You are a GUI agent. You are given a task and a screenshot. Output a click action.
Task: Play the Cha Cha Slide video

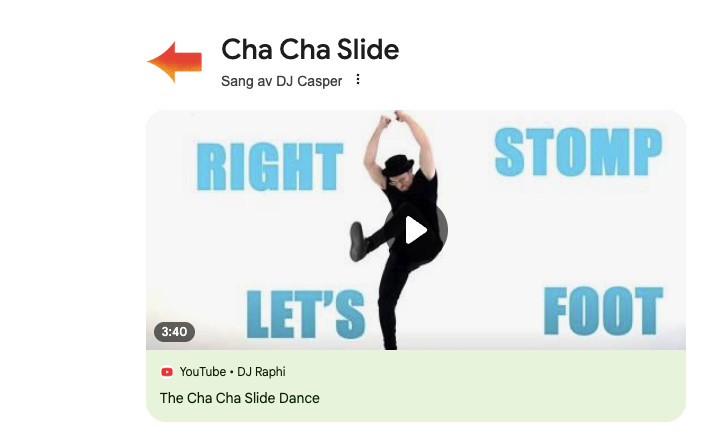point(415,230)
